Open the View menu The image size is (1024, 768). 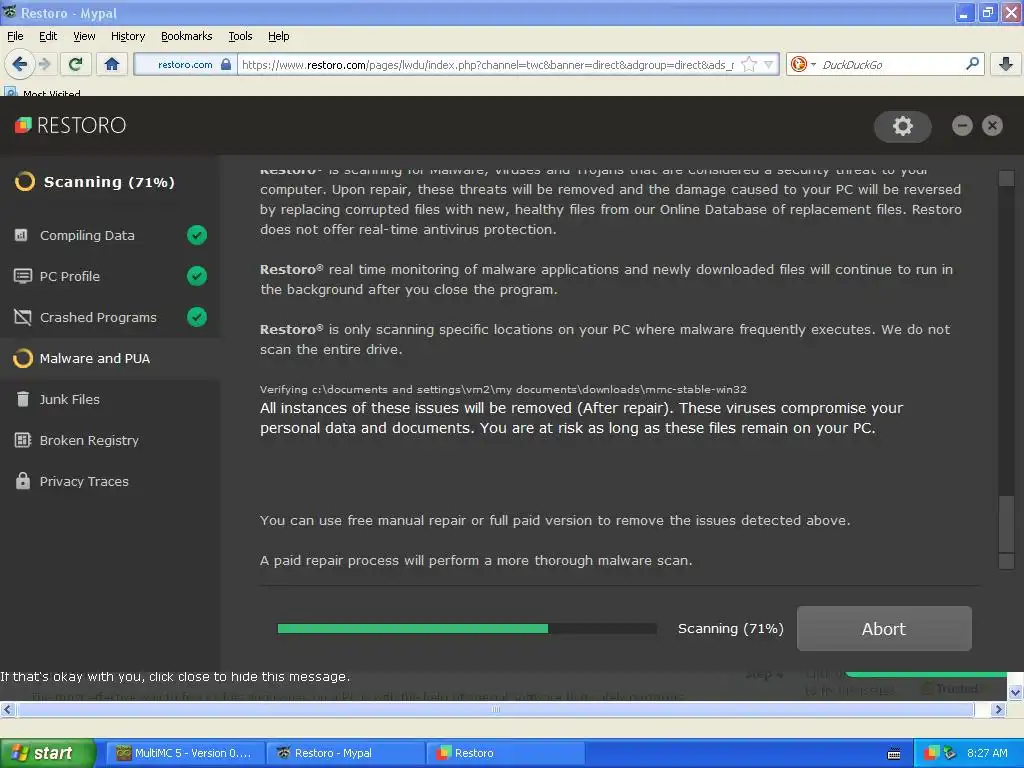click(x=84, y=37)
